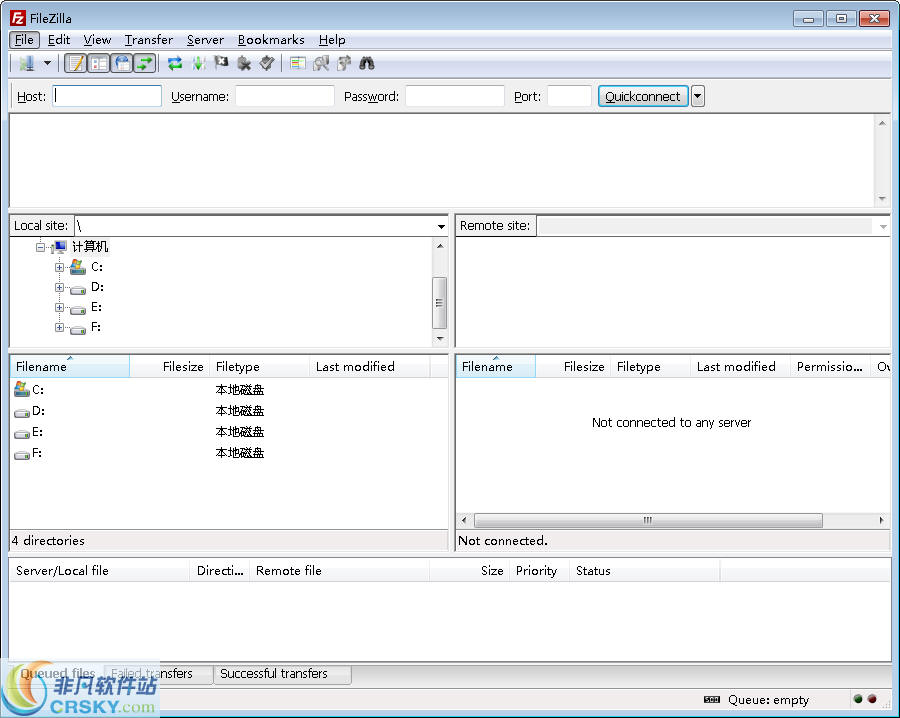Open file search binoculars icon
900x718 pixels.
(367, 63)
